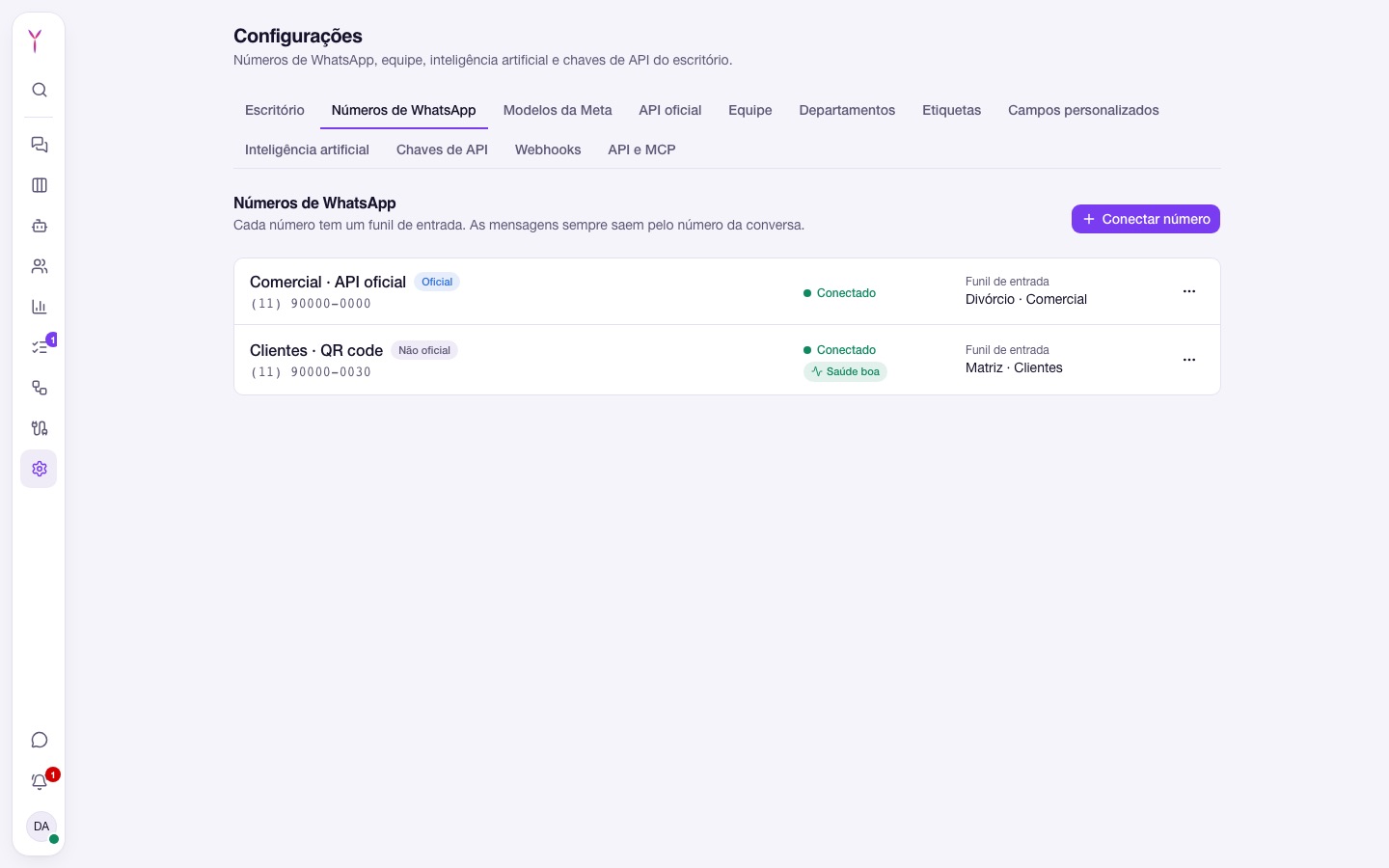Open options menu for Comercial API oficial
The height and width of the screenshot is (868, 1389).
[x=1189, y=291]
